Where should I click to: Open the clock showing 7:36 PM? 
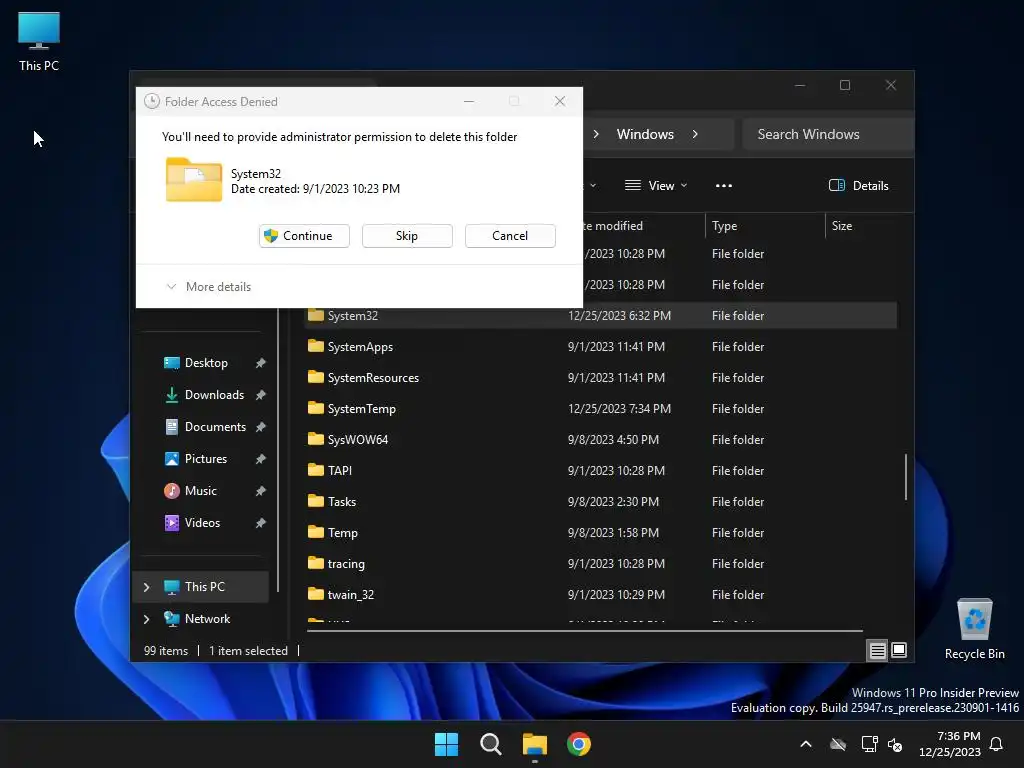(x=950, y=744)
